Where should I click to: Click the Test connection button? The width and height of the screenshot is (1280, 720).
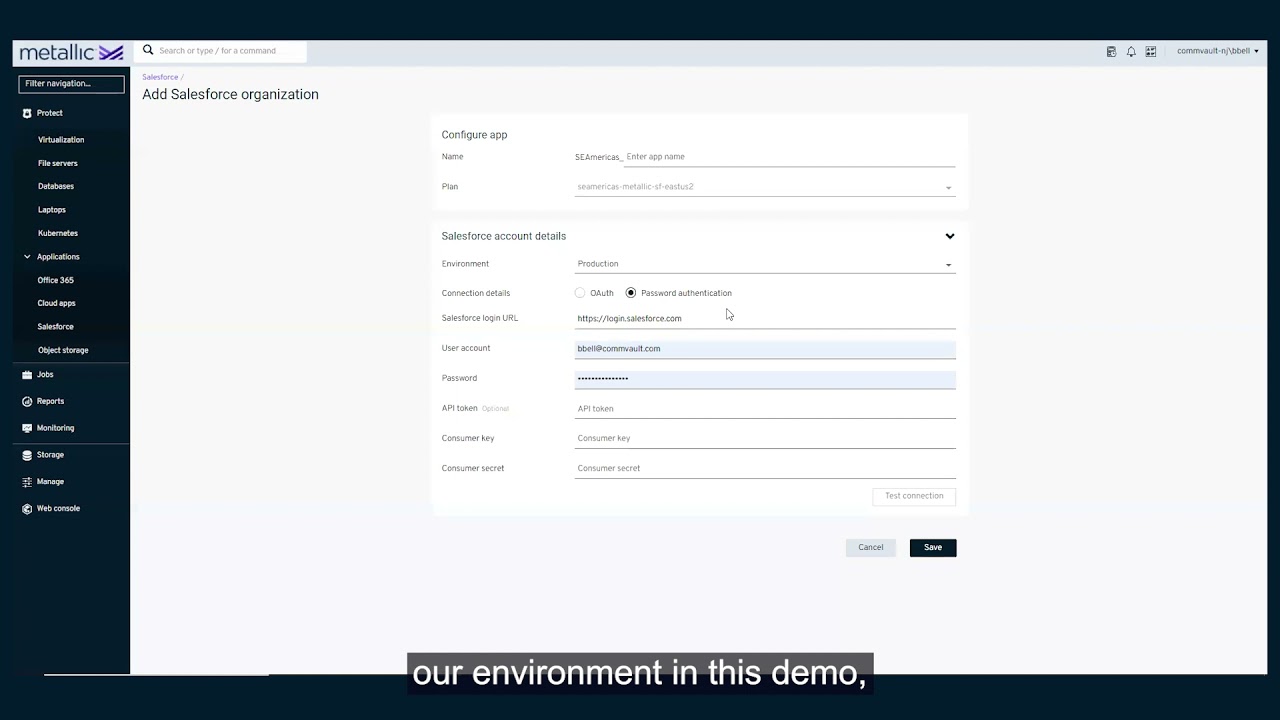914,496
